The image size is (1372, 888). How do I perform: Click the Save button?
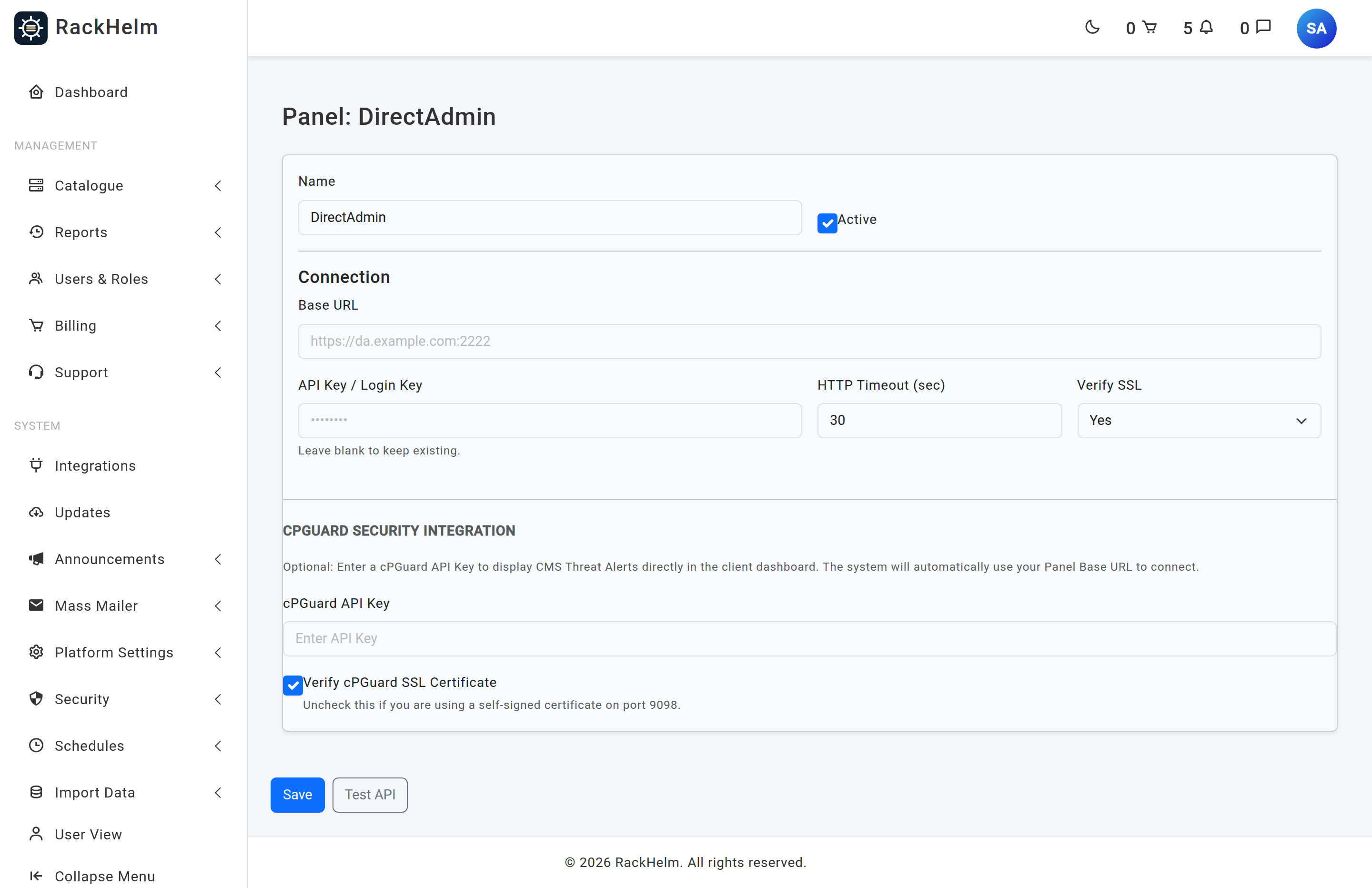(x=297, y=795)
